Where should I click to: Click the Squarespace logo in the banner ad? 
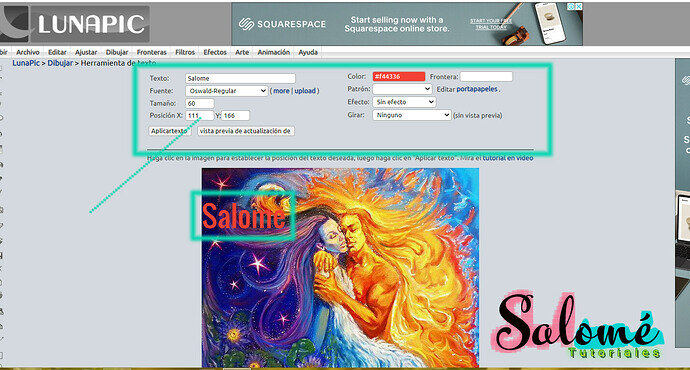[282, 24]
